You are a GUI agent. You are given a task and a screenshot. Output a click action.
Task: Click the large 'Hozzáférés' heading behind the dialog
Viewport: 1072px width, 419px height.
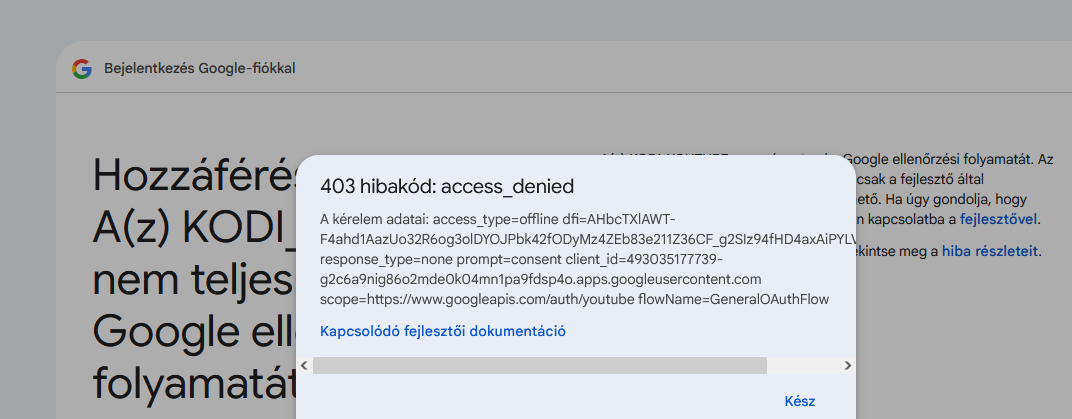(196, 176)
